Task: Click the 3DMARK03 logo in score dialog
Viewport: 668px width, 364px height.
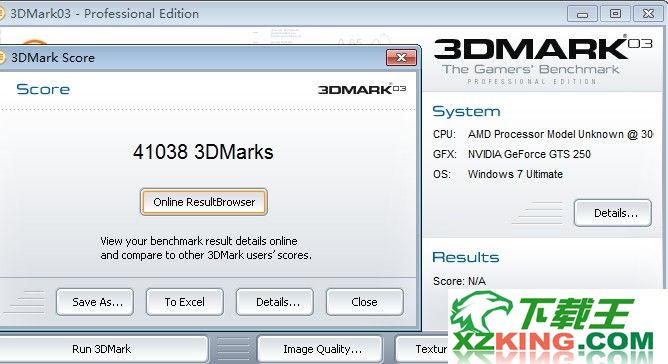Action: click(362, 89)
